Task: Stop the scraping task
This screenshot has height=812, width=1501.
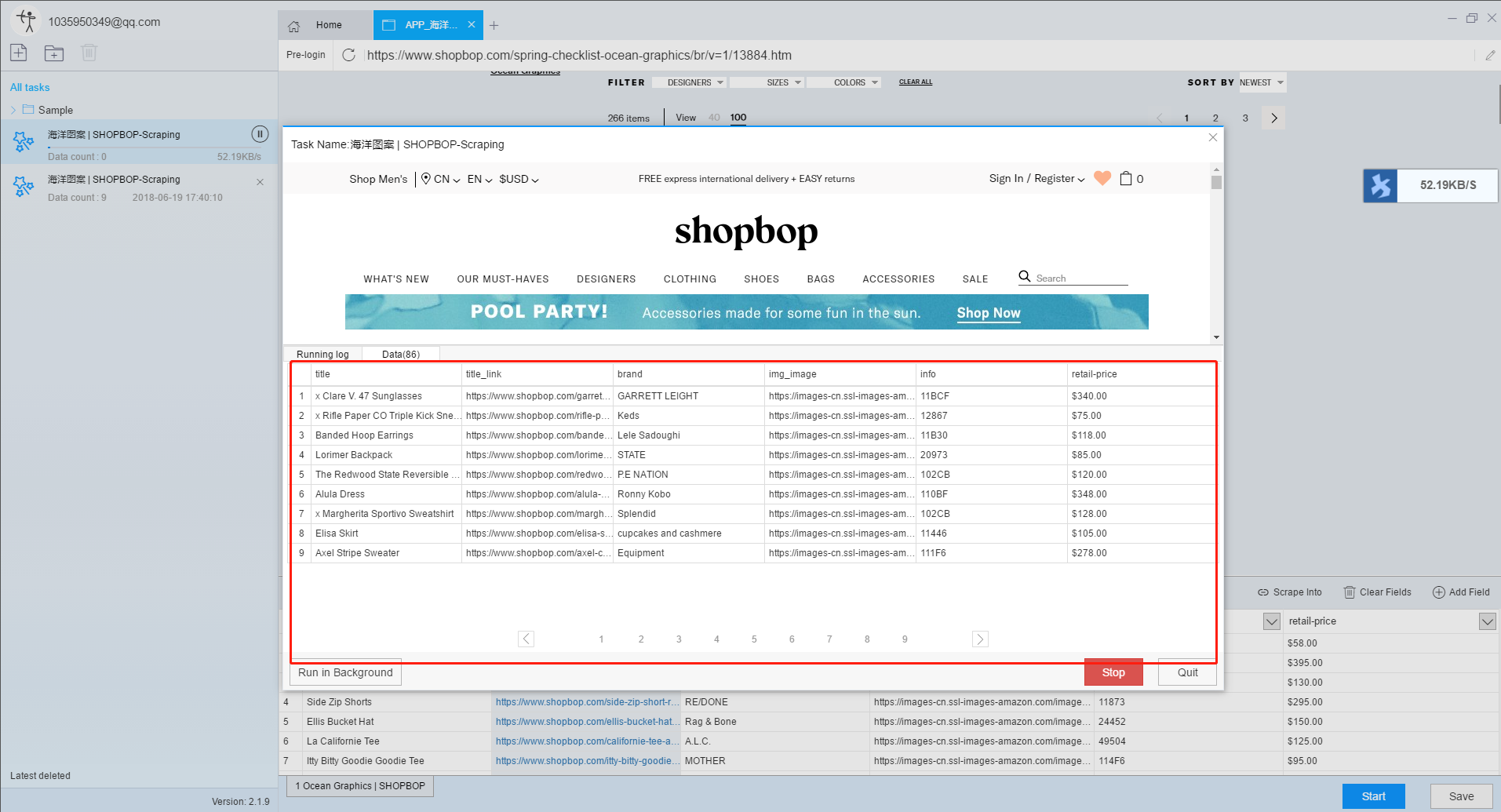Action: click(x=1113, y=672)
